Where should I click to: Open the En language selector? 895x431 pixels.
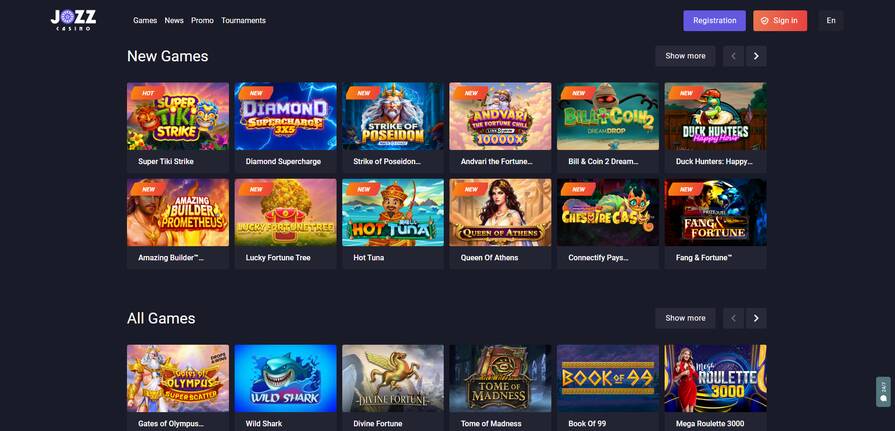coord(831,21)
